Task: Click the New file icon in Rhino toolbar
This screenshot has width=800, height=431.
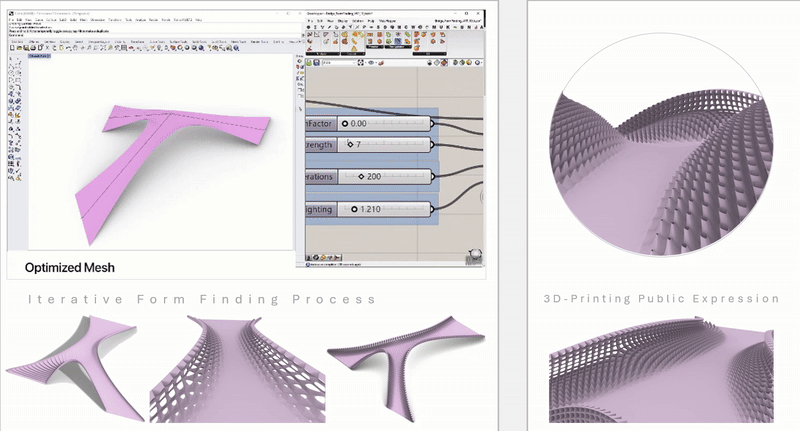Action: pos(13,48)
